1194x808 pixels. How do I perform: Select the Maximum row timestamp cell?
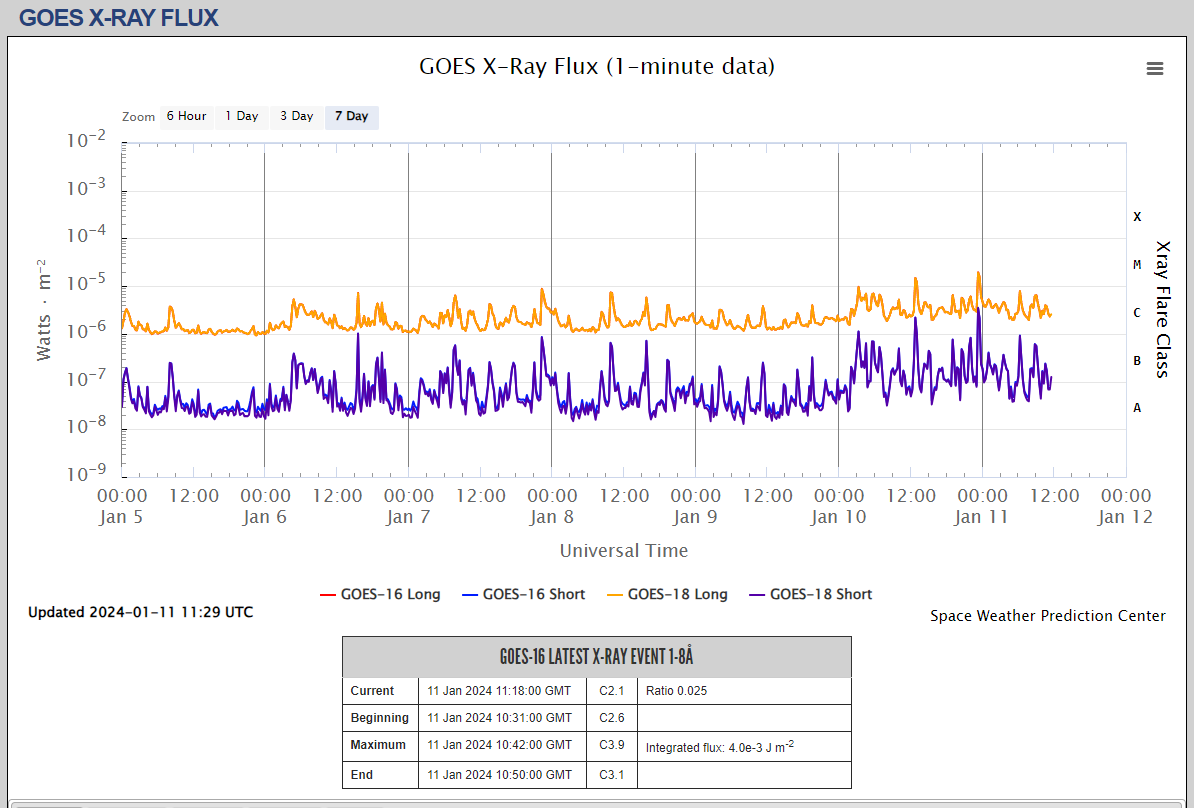coord(499,745)
